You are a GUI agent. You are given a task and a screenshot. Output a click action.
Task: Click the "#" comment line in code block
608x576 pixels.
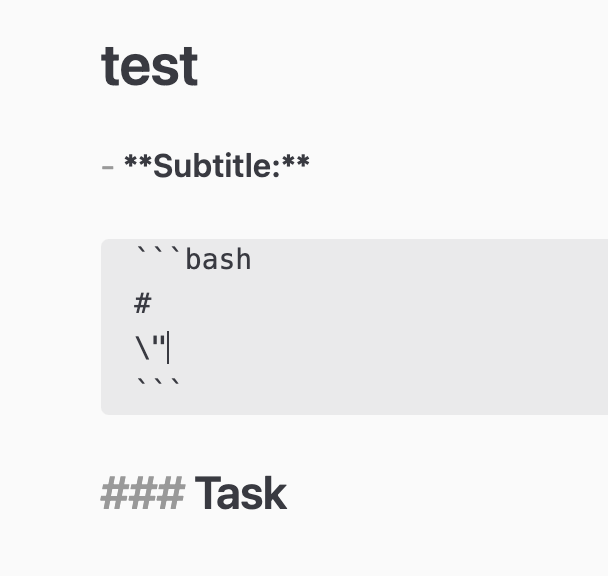(x=142, y=303)
